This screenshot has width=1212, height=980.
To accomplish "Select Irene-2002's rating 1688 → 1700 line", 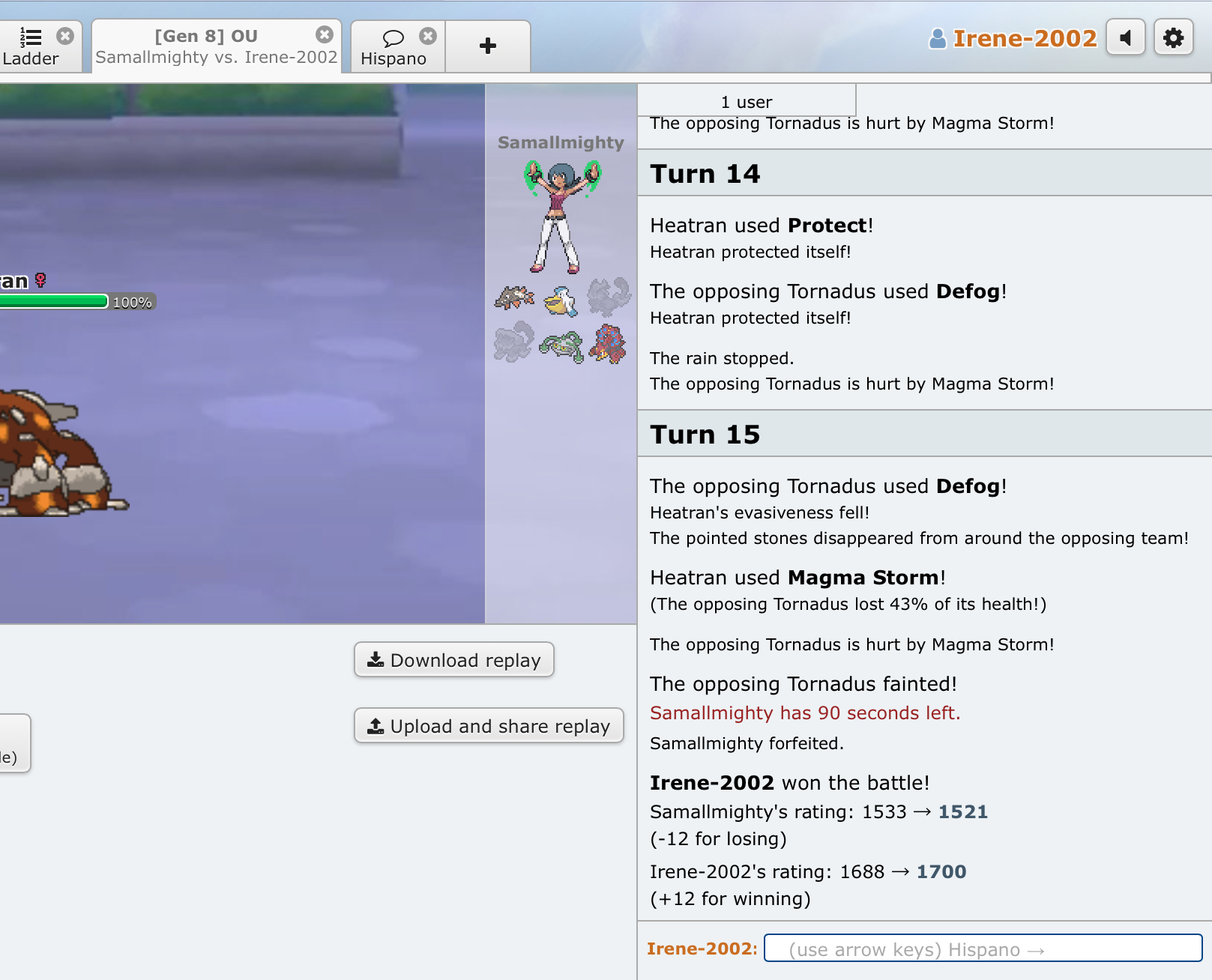I will click(x=808, y=871).
